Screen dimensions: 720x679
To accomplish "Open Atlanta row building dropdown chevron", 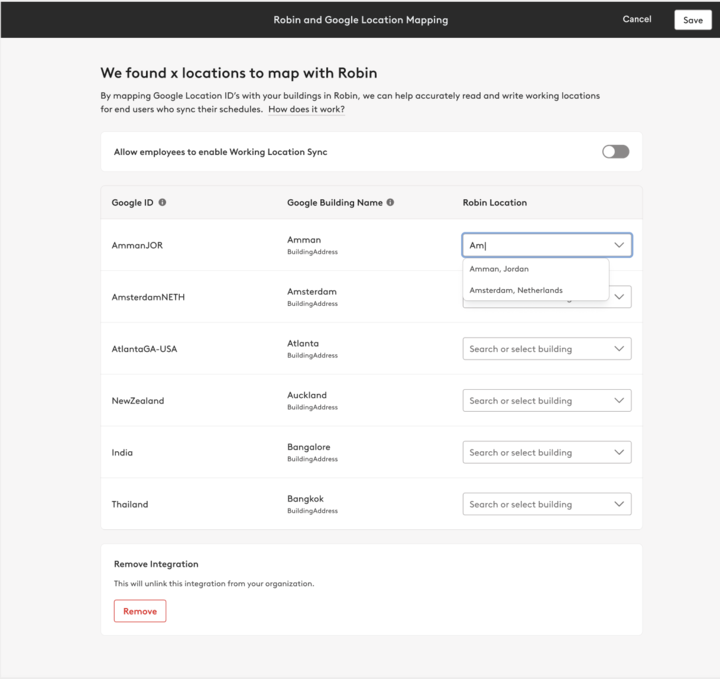I will (x=619, y=349).
